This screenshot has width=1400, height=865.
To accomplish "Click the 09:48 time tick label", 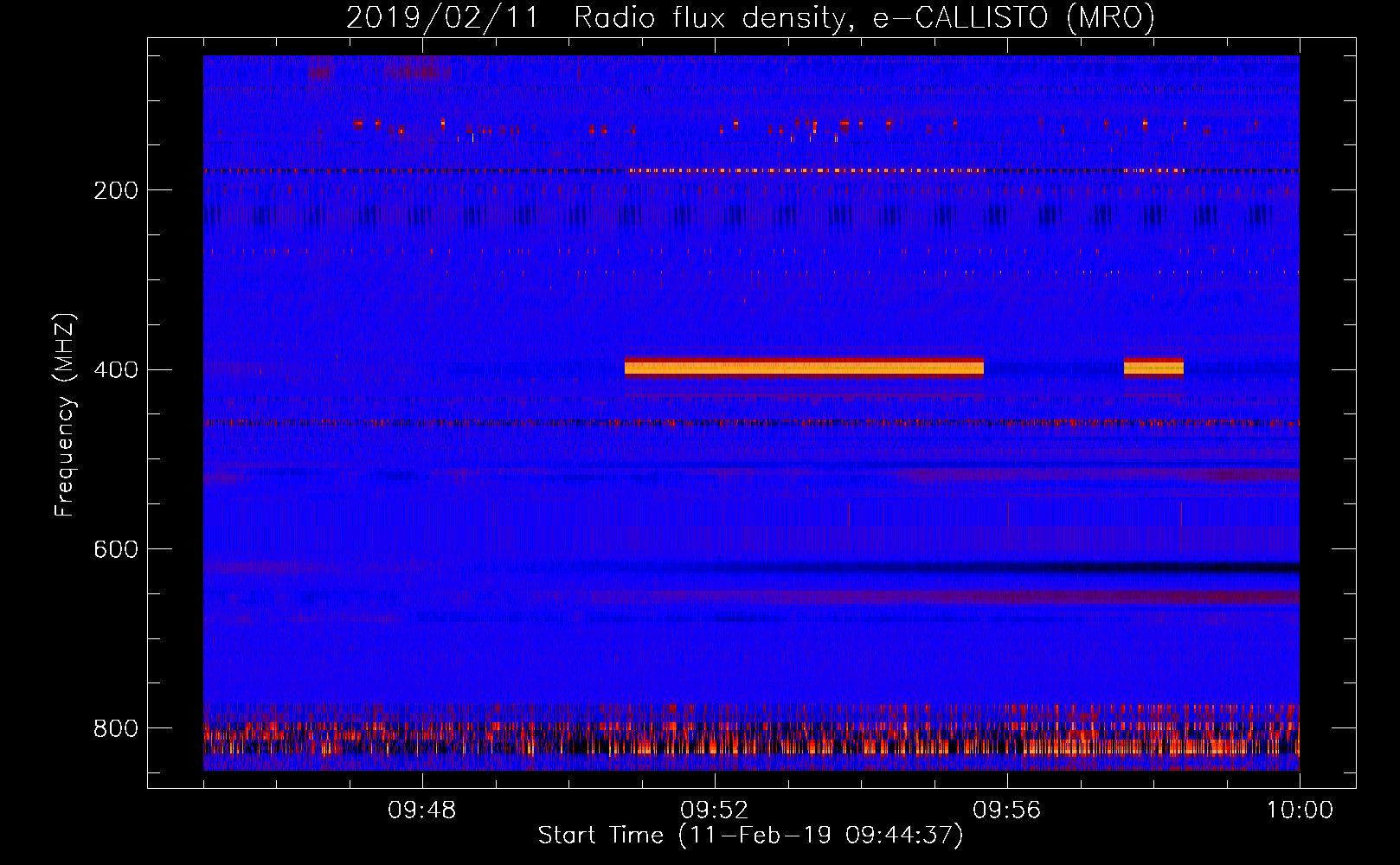I will [422, 811].
